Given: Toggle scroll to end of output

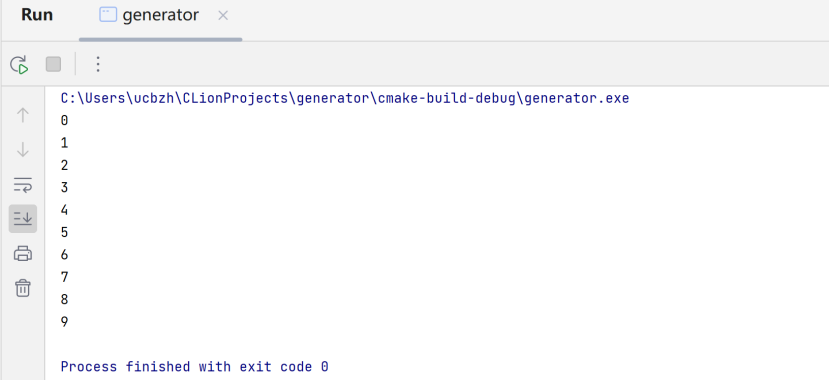Looking at the screenshot, I should click(x=23, y=219).
